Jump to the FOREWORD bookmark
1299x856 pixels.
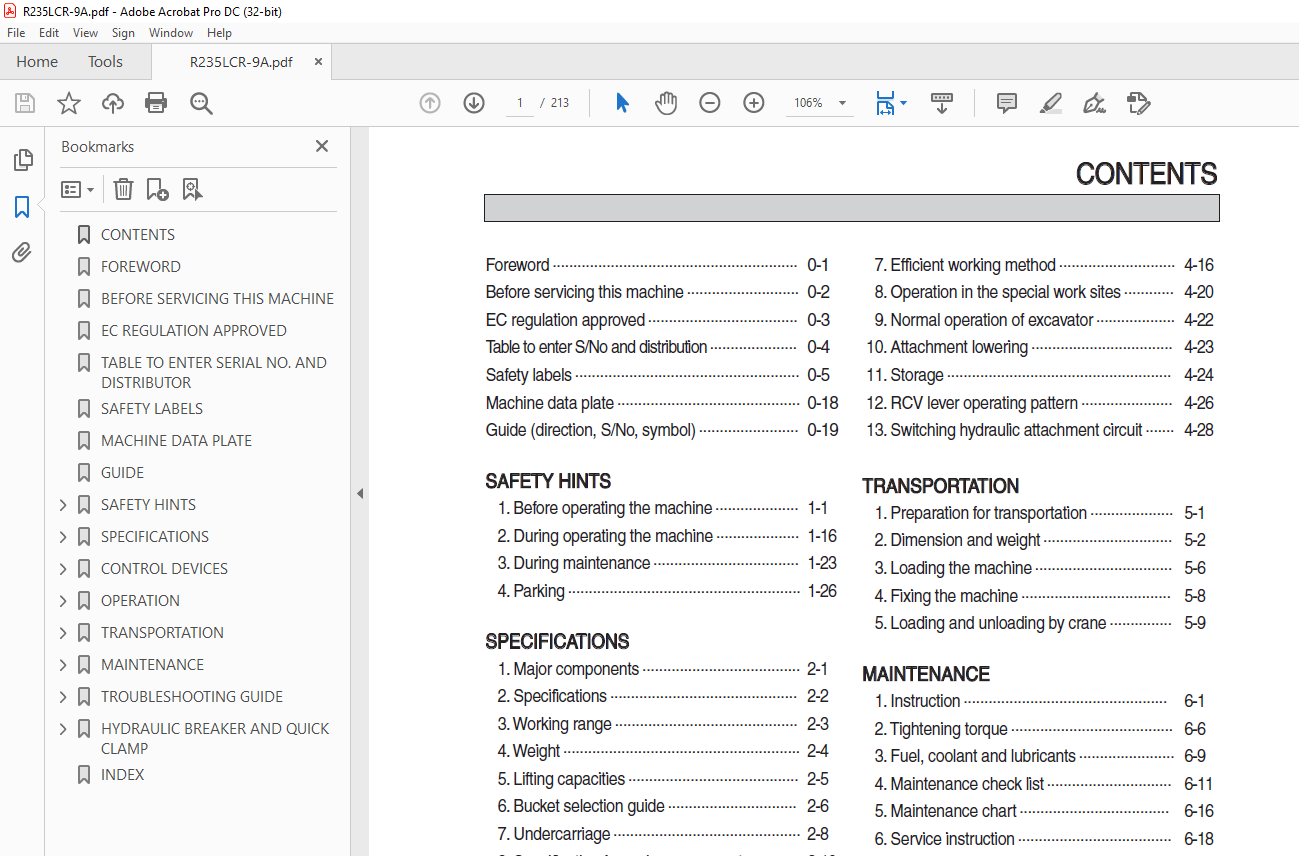click(141, 267)
